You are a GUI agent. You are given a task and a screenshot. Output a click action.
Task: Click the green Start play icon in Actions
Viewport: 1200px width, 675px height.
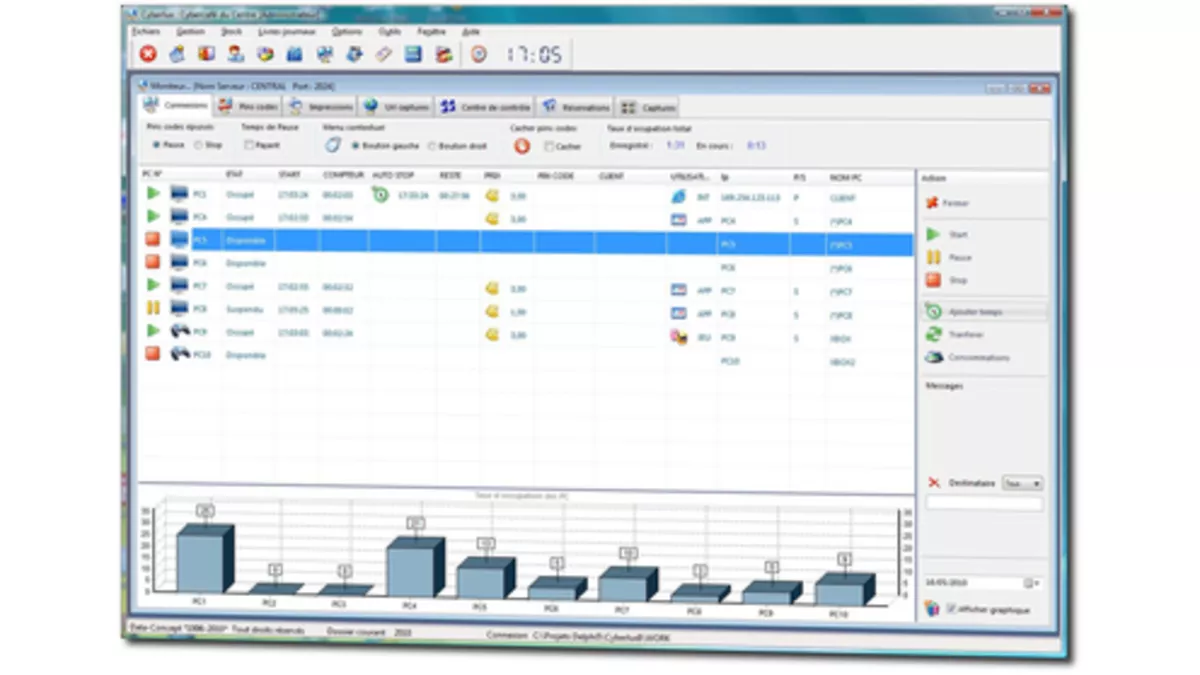tap(933, 234)
